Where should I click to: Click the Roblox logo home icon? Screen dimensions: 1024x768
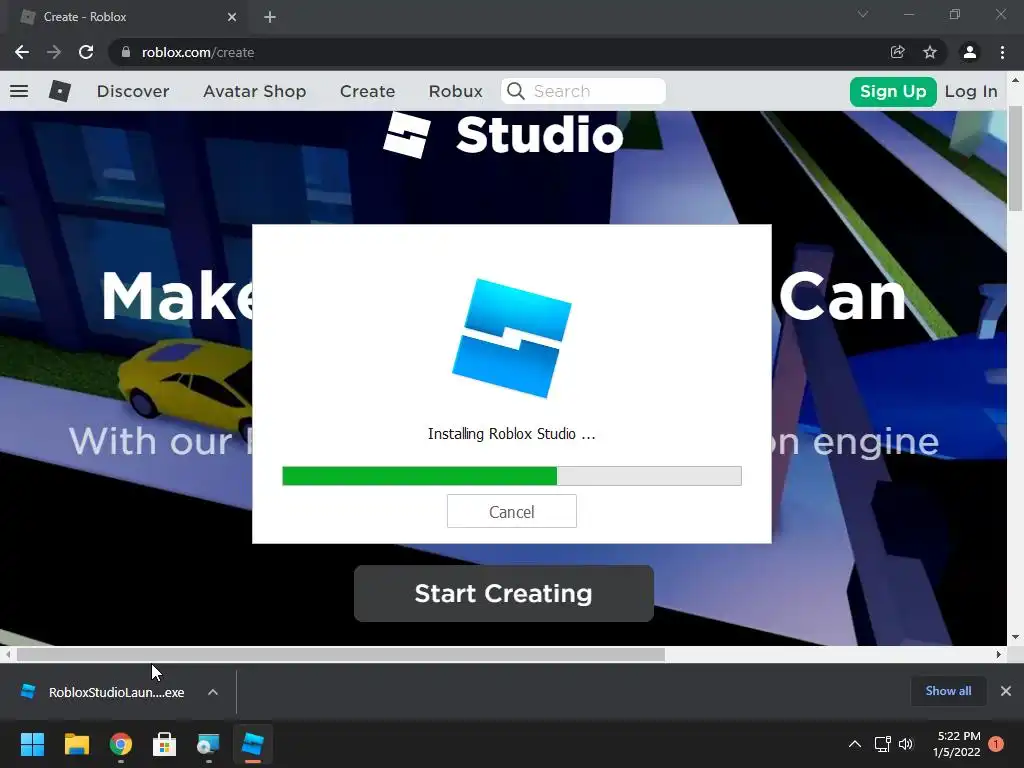(59, 91)
